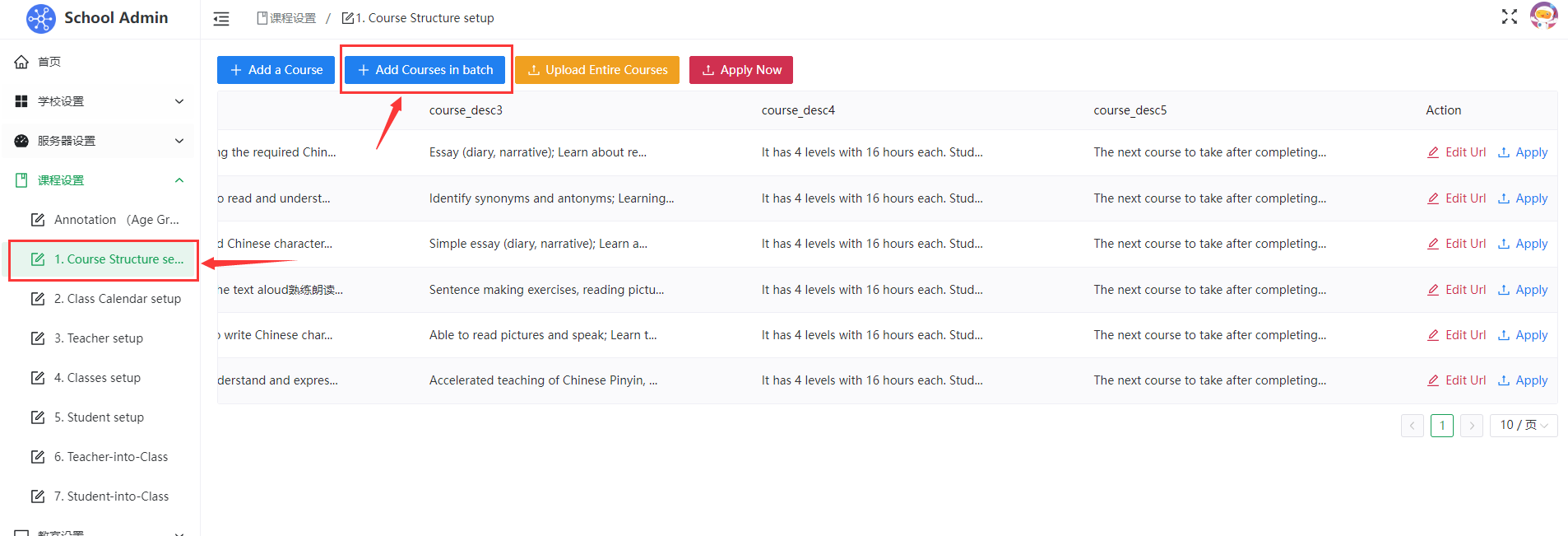The height and width of the screenshot is (536, 1568).
Task: Click Apply link in the last row
Action: 1523,380
